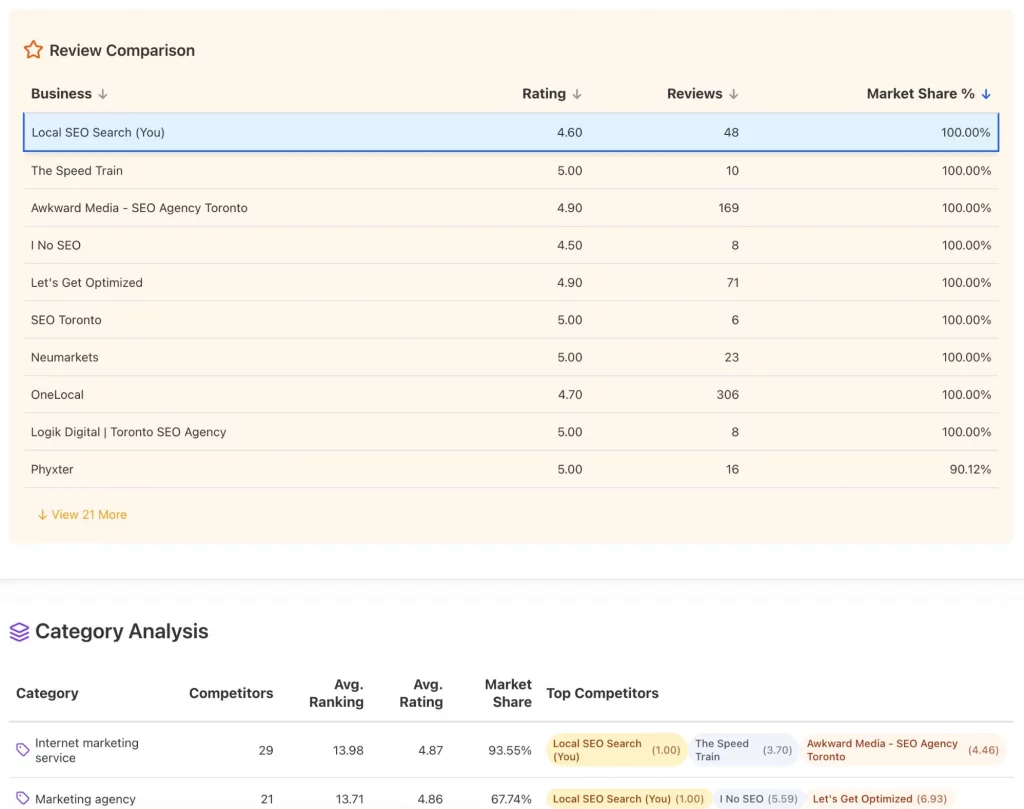Sort by Market Share % arrow
This screenshot has width=1024, height=809.
tap(986, 94)
